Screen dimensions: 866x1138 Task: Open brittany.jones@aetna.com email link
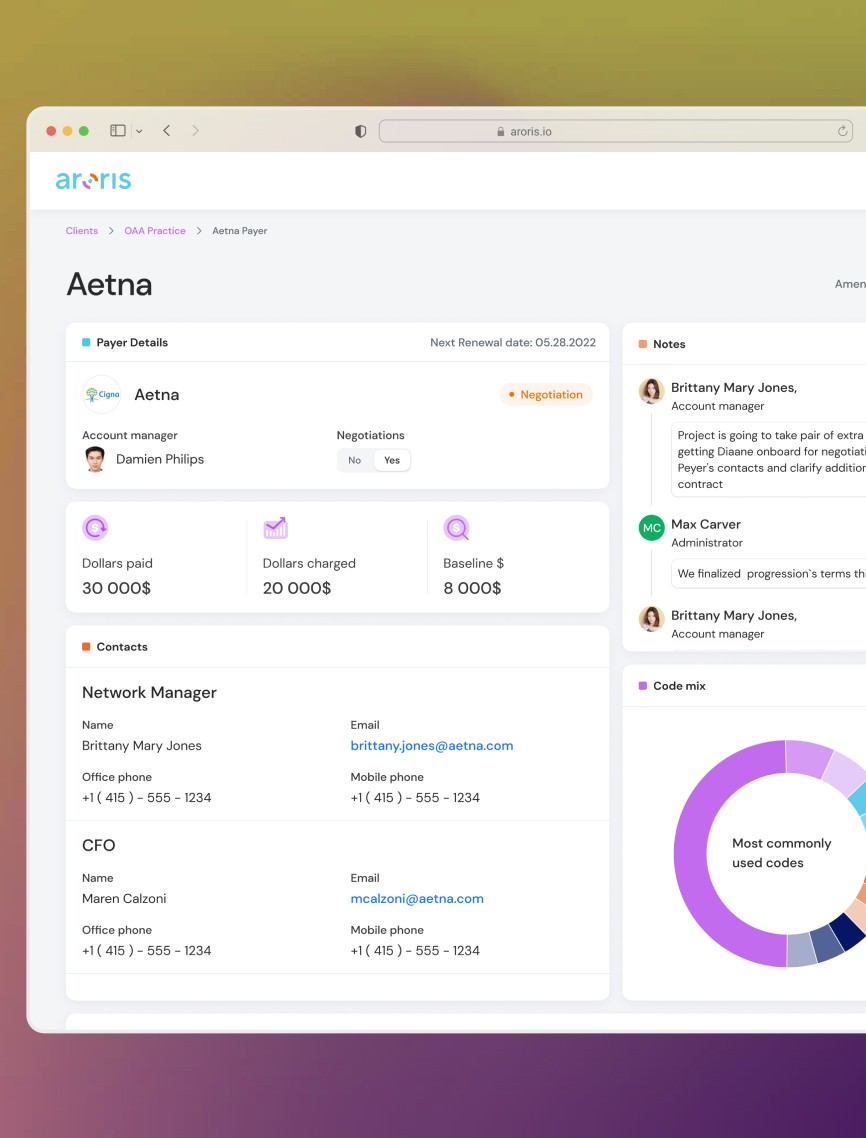[x=432, y=745]
